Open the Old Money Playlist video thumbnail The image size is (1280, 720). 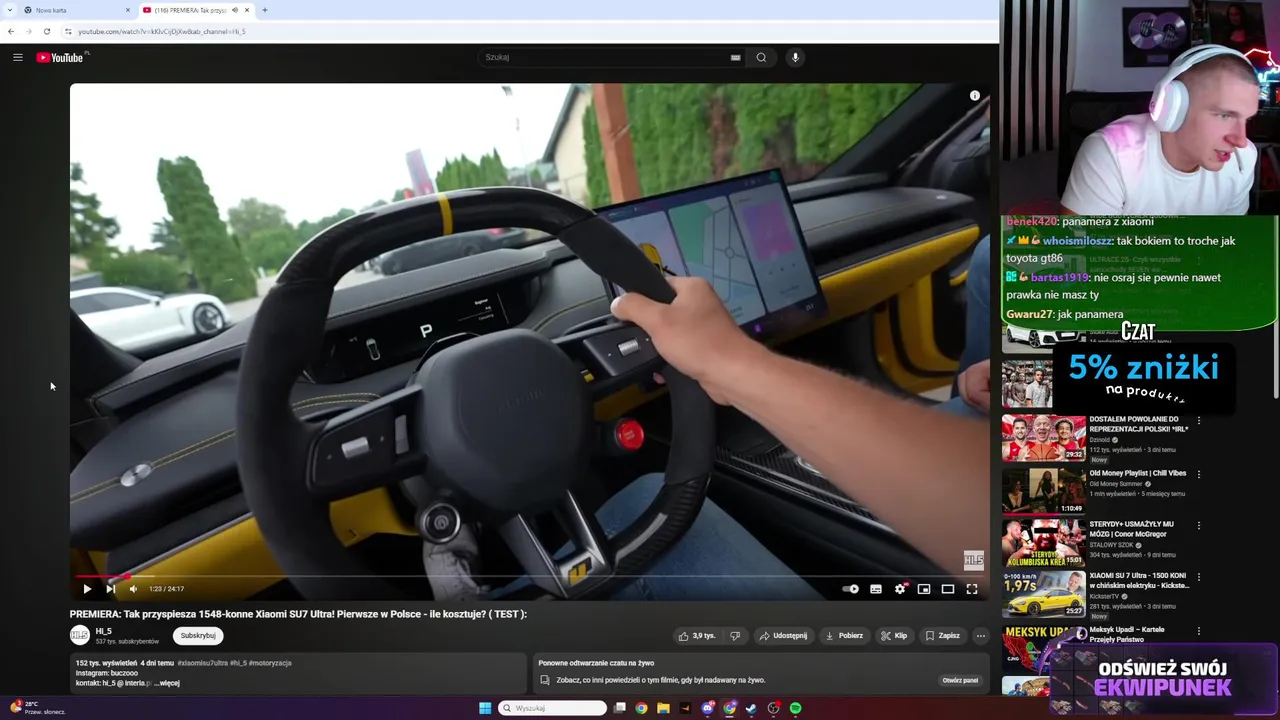(x=1044, y=491)
